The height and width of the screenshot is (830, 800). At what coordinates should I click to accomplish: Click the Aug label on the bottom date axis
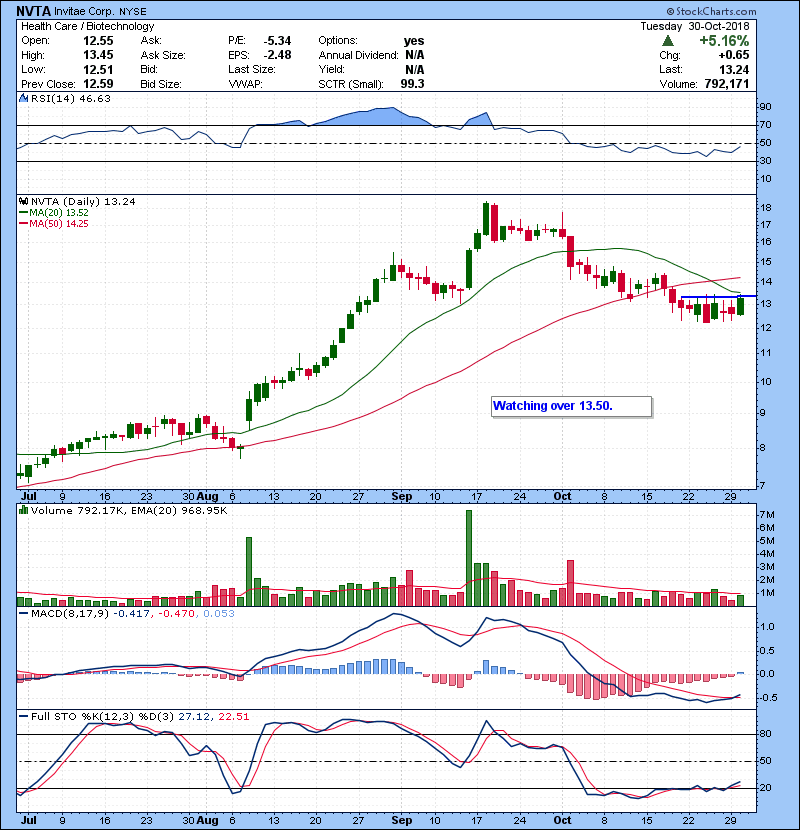tap(208, 820)
